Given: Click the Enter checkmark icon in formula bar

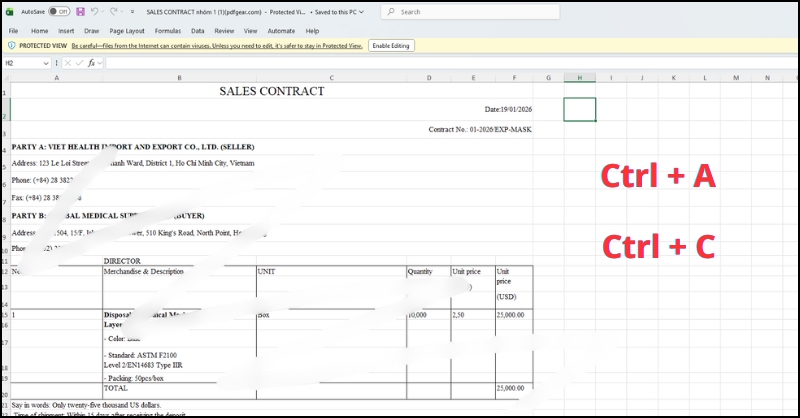Looking at the screenshot, I should tap(79, 63).
